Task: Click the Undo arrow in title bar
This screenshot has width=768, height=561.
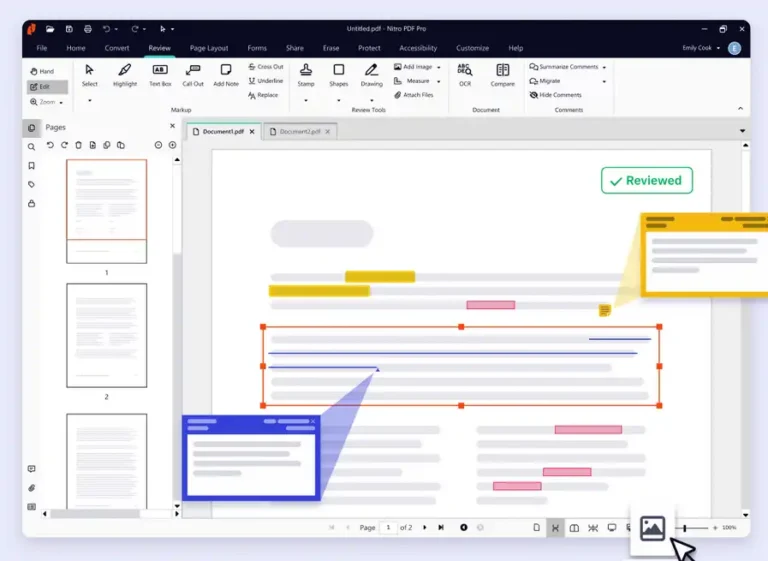Action: [x=106, y=29]
